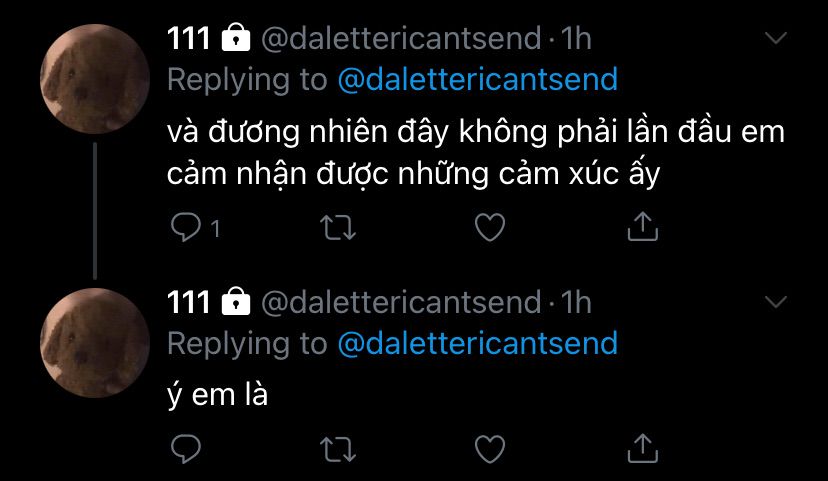
Task: Reply to the 'ý em là' tweet
Action: 186,449
